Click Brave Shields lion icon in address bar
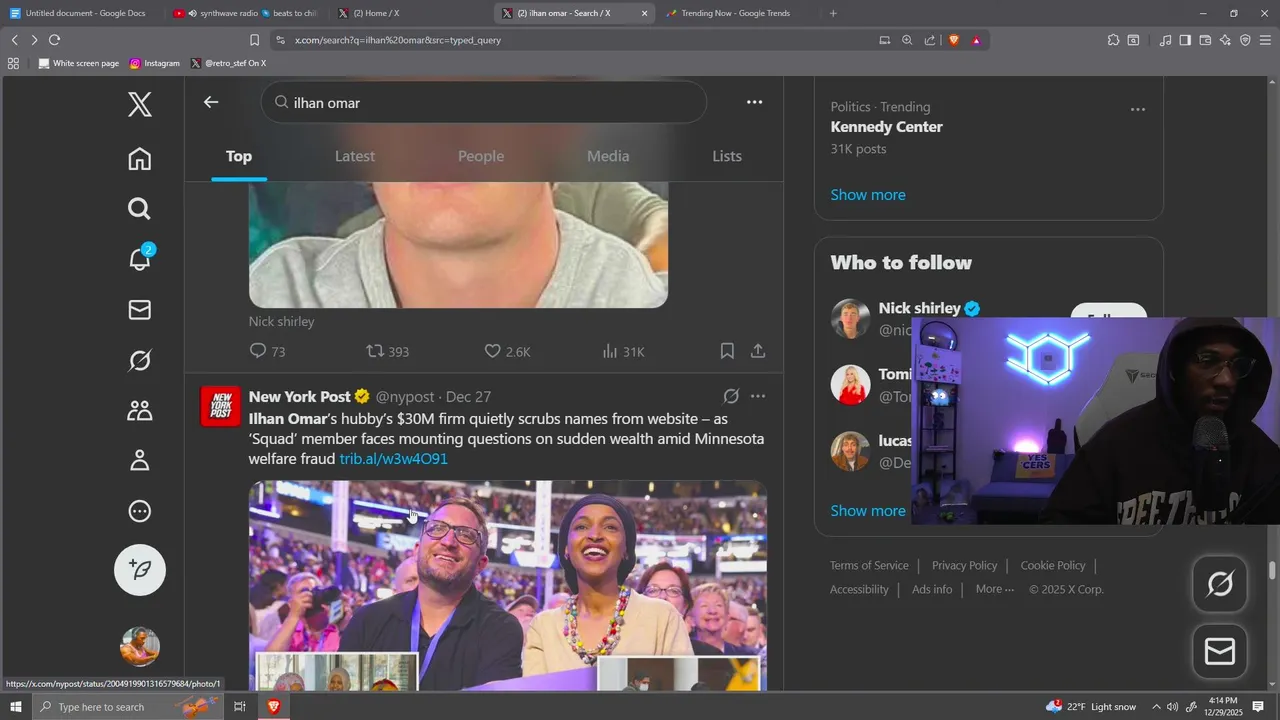Image resolution: width=1280 pixels, height=720 pixels. (x=954, y=40)
